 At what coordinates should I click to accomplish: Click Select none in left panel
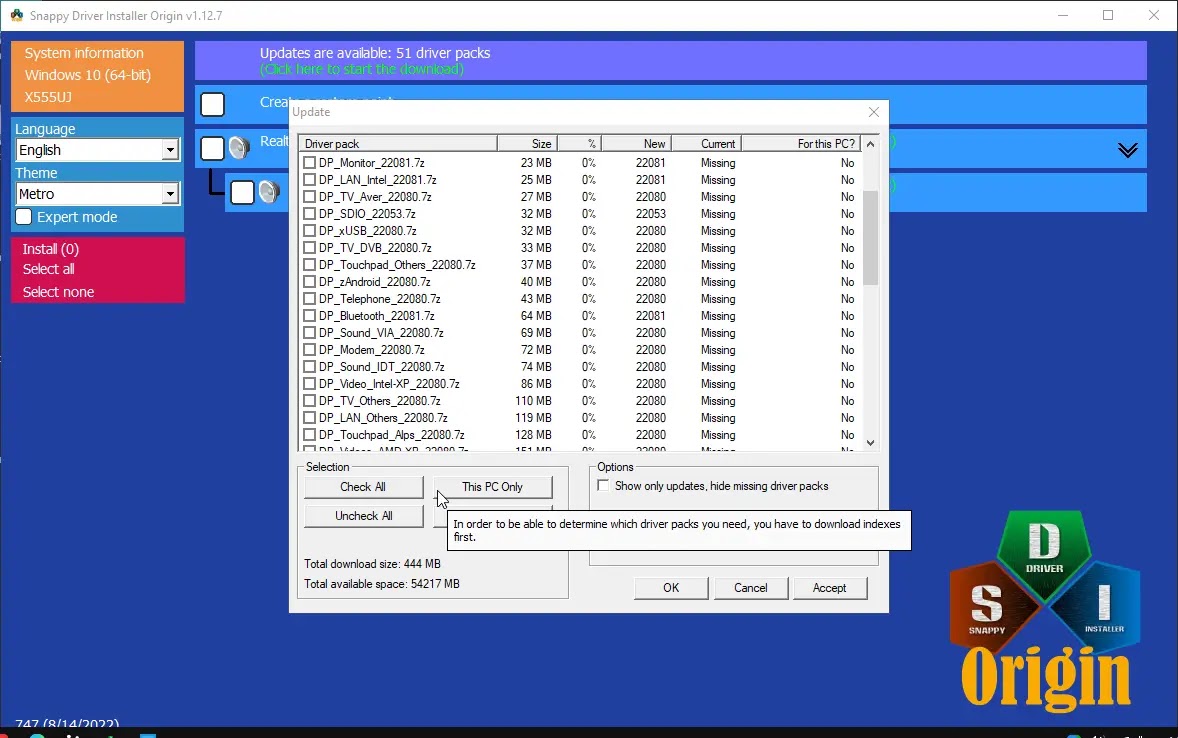(x=58, y=292)
